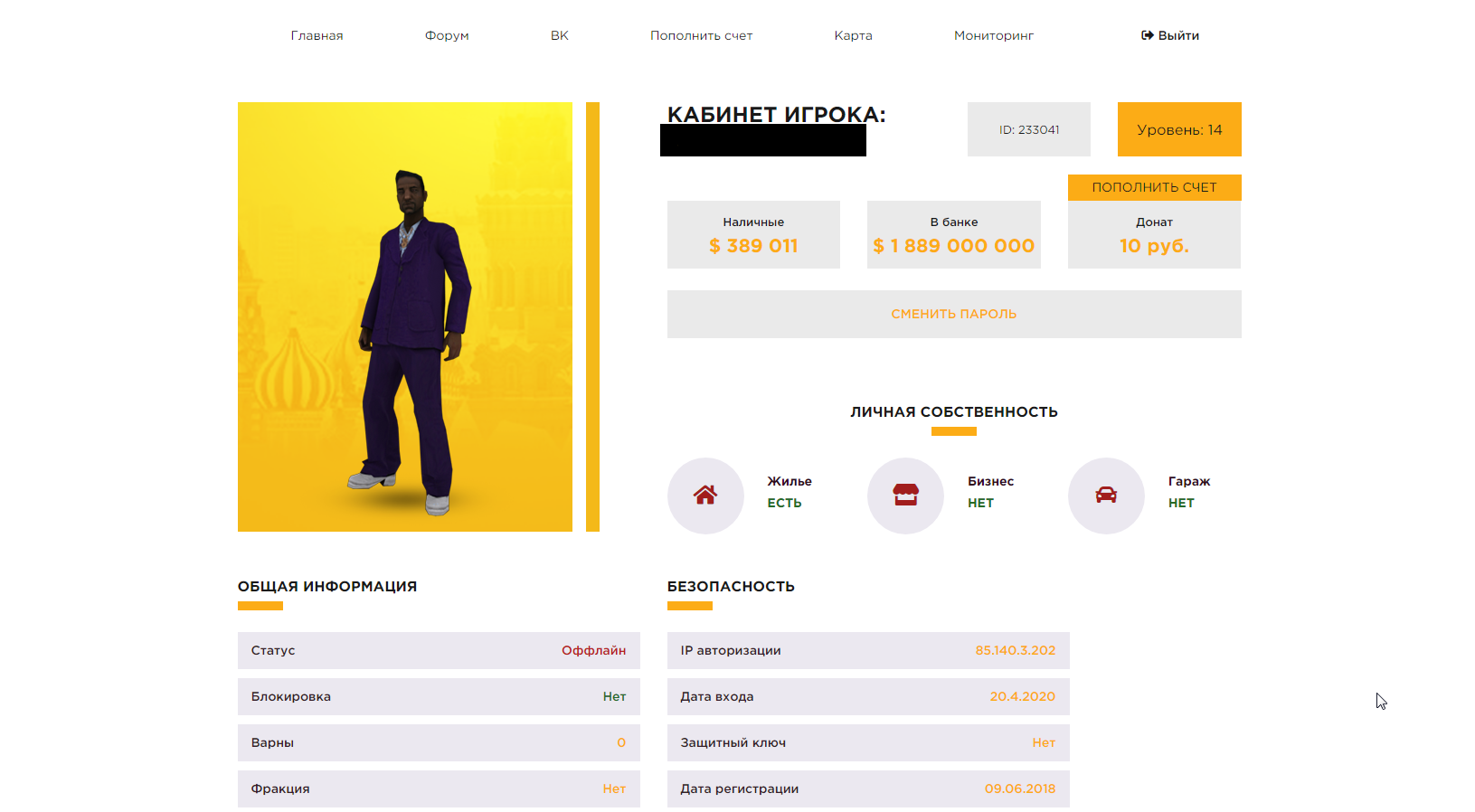This screenshot has width=1475, height=812.
Task: Click the Уровень: 14 badge
Action: click(x=1179, y=129)
